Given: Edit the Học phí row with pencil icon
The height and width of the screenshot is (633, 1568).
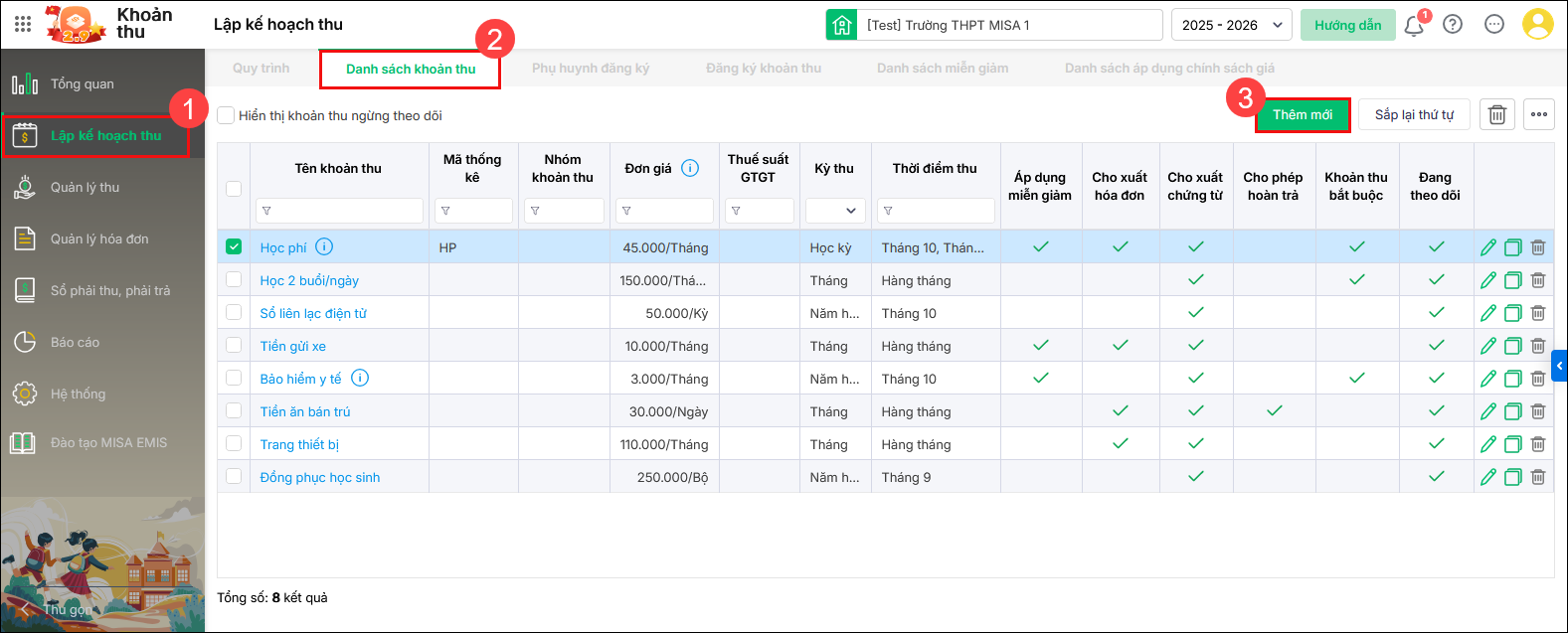Looking at the screenshot, I should pos(1487,247).
